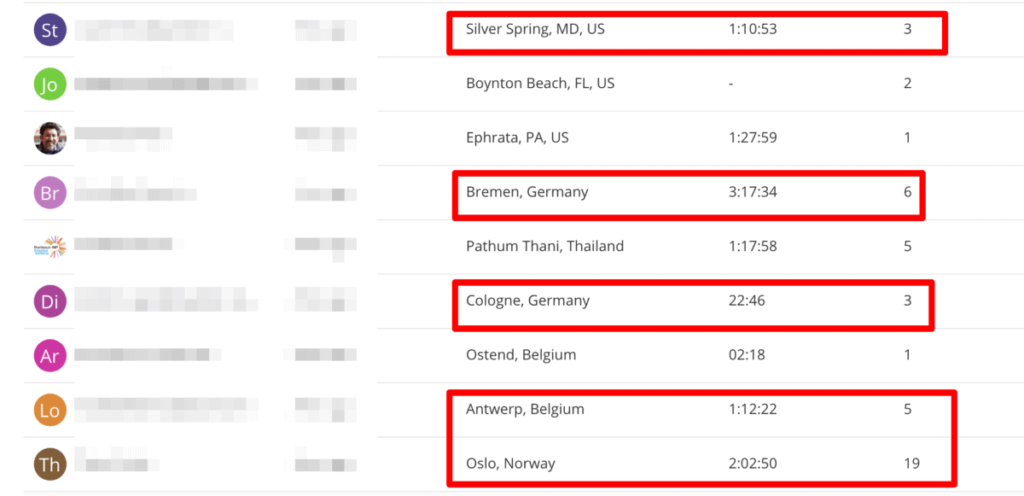Image resolution: width=1024 pixels, height=496 pixels.
Task: Click the Silver Spring, MD, US location
Action: [535, 29]
